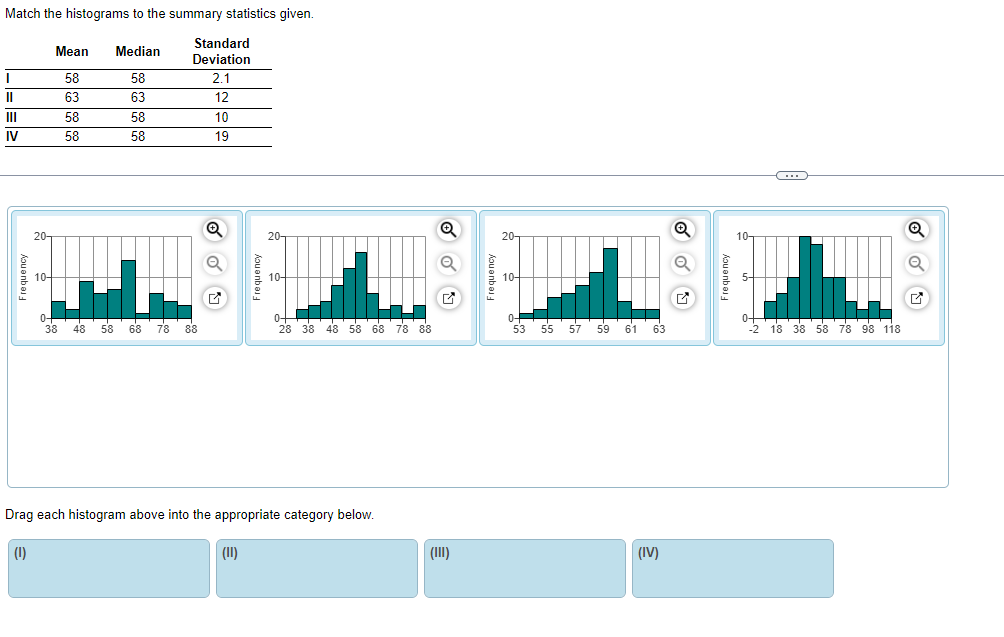Zoom out on the second histogram
The height and width of the screenshot is (637, 1004).
pos(447,264)
